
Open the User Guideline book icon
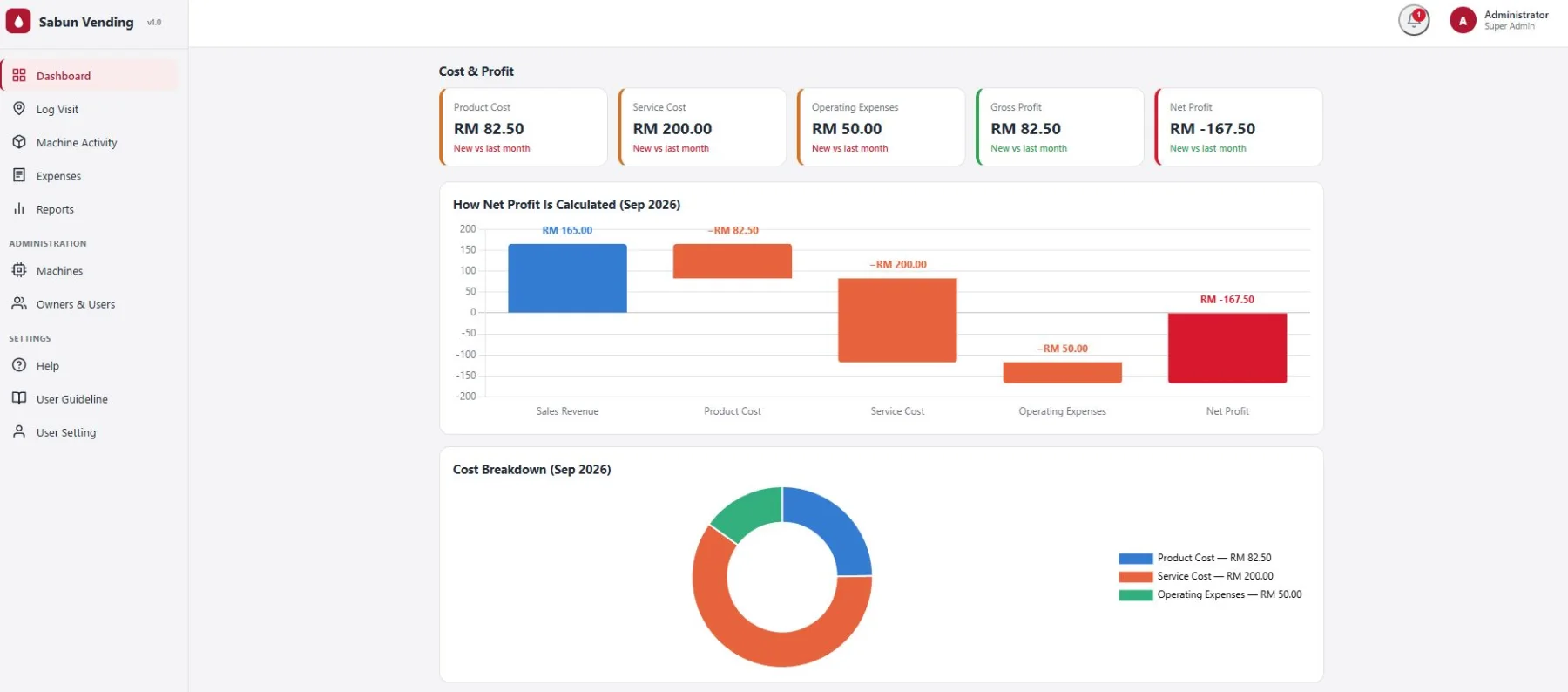(19, 398)
